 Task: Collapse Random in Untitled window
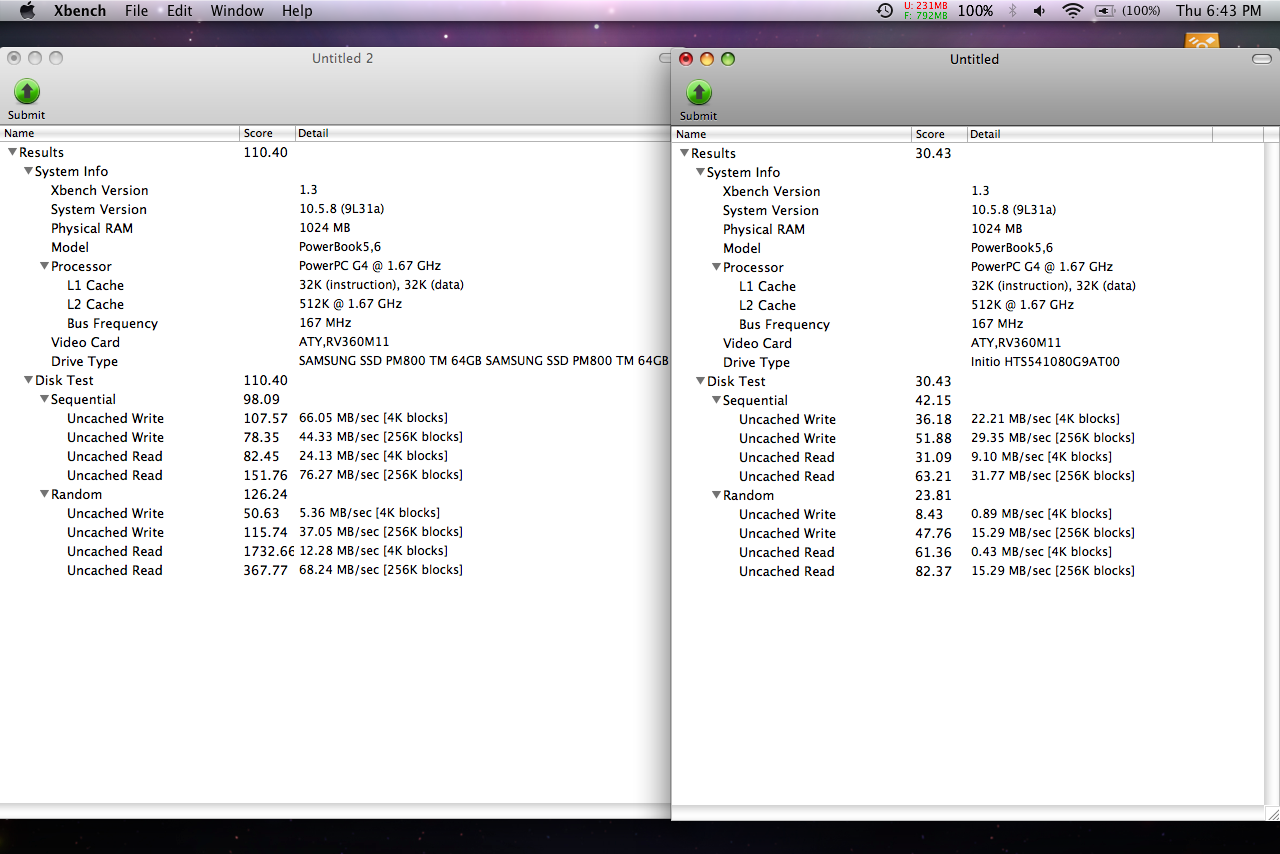716,495
